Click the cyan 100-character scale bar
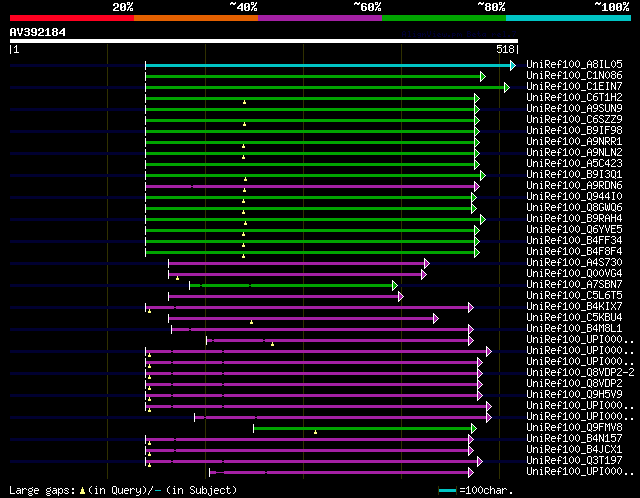 (x=447, y=490)
